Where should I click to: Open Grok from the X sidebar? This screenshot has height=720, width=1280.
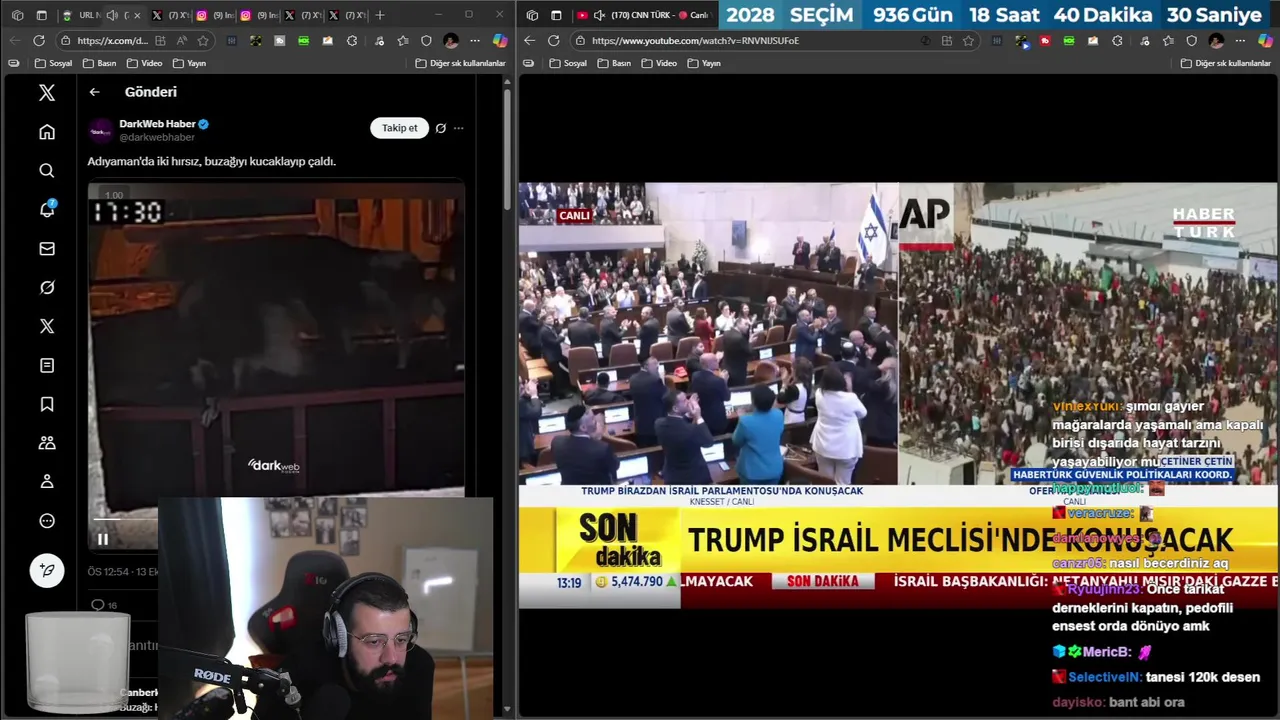pyautogui.click(x=47, y=287)
